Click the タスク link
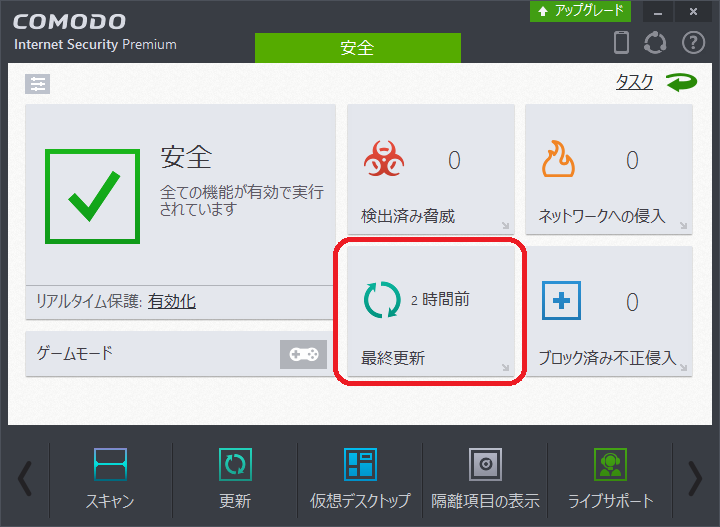Viewport: 720px width, 527px height. click(634, 82)
